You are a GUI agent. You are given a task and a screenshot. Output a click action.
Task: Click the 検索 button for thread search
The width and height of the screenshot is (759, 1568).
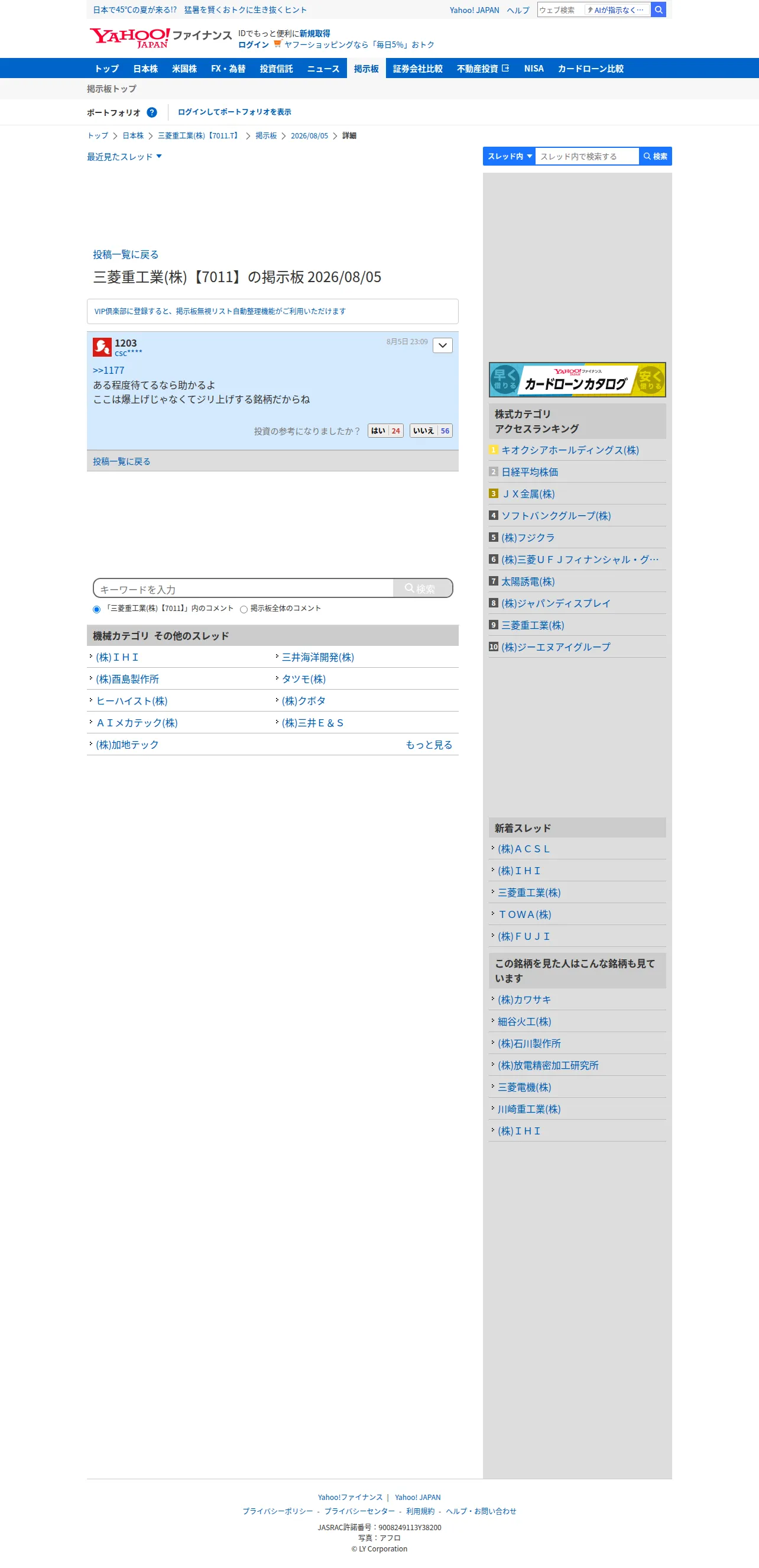(x=656, y=156)
